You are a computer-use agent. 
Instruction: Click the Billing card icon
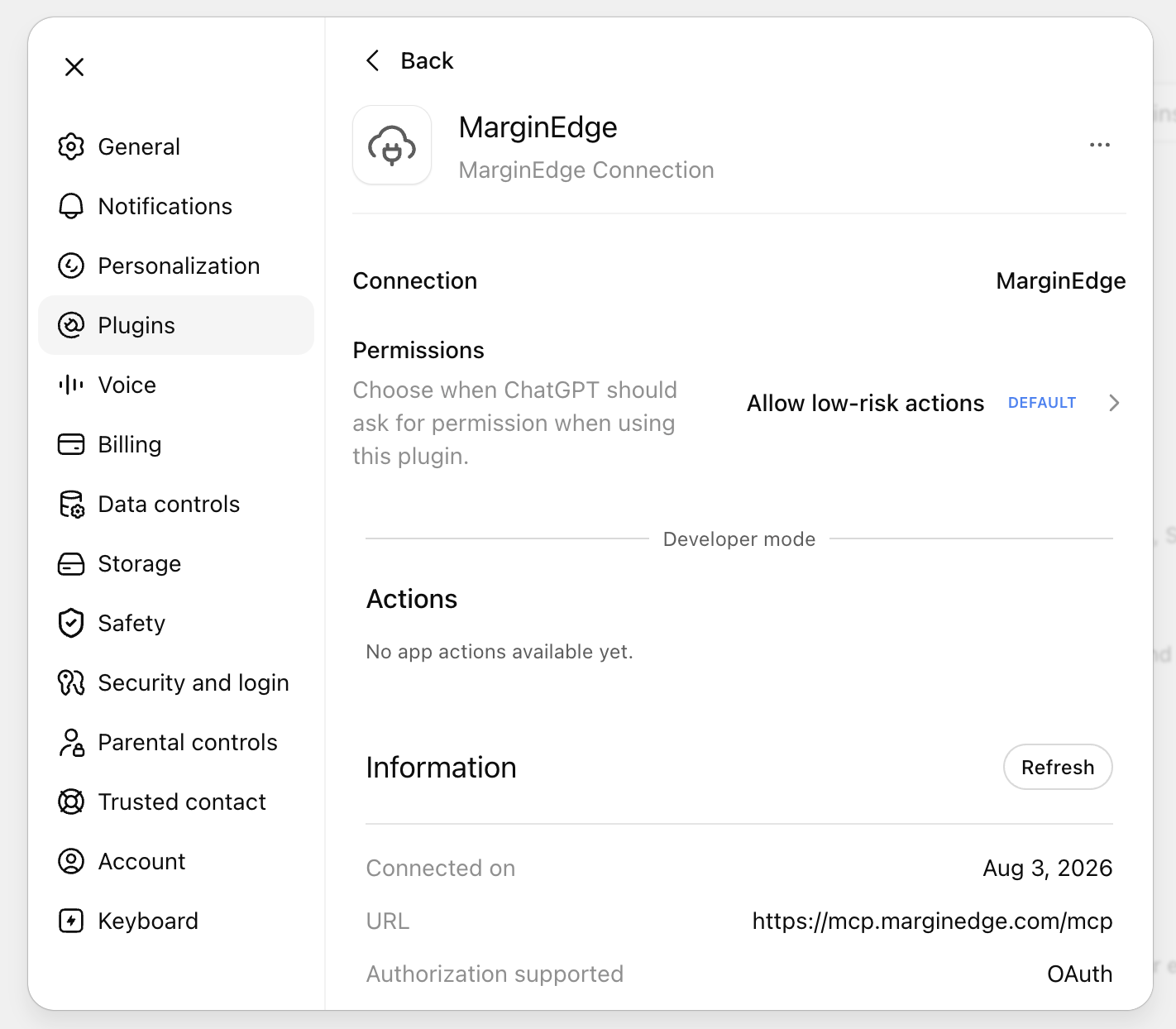71,444
